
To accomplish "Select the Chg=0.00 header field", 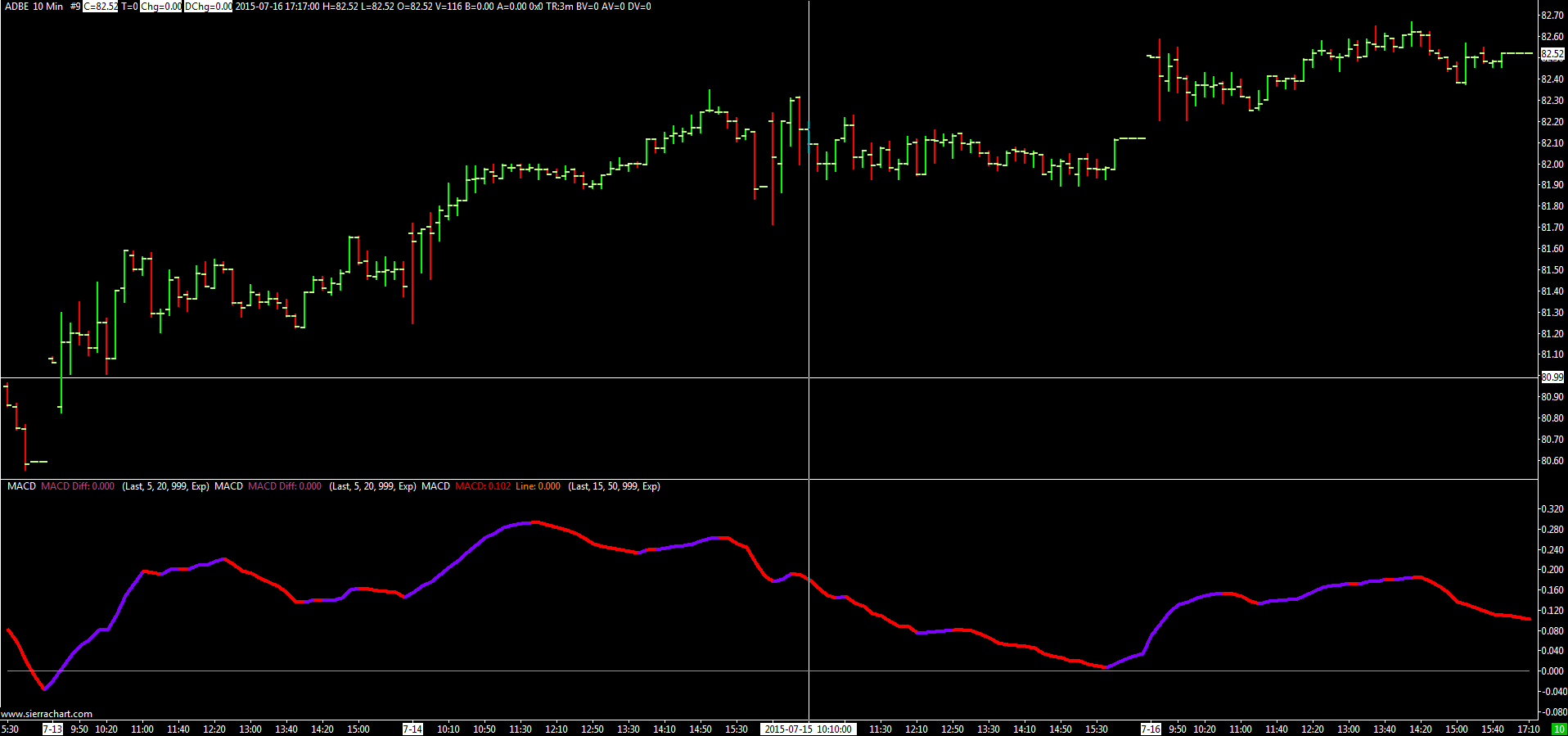I will (x=161, y=7).
